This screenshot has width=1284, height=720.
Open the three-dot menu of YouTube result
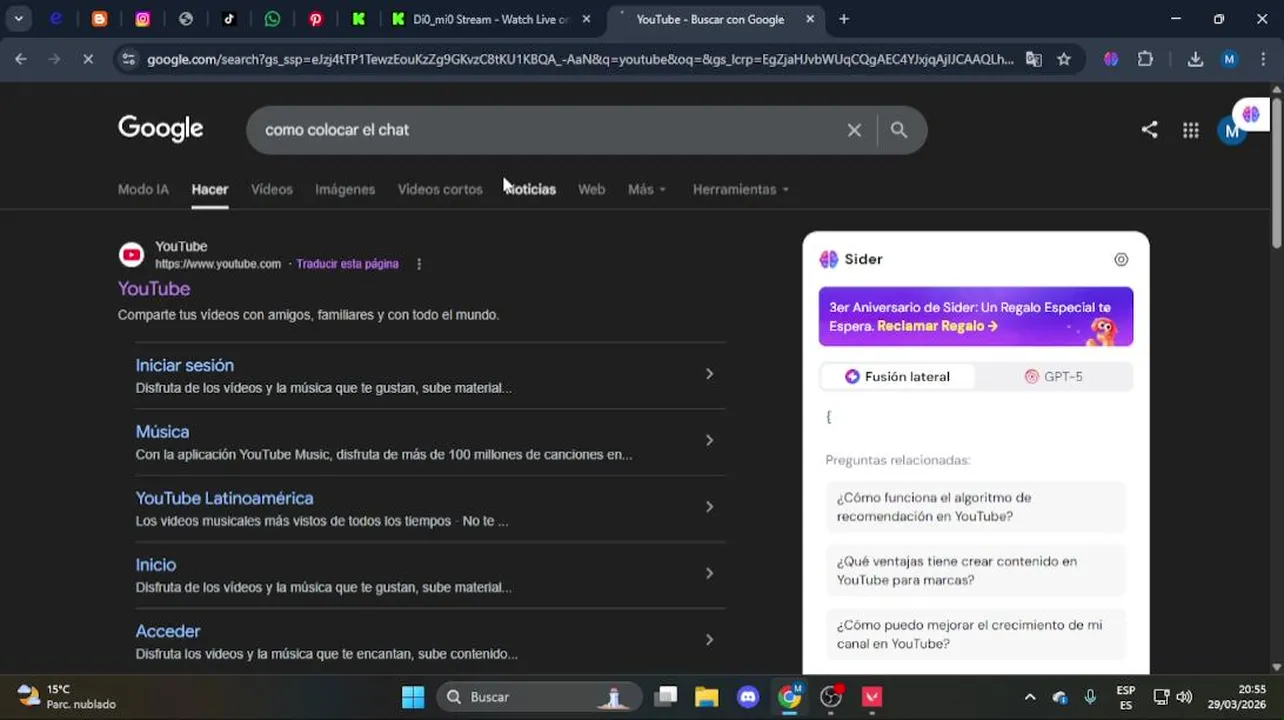point(419,264)
